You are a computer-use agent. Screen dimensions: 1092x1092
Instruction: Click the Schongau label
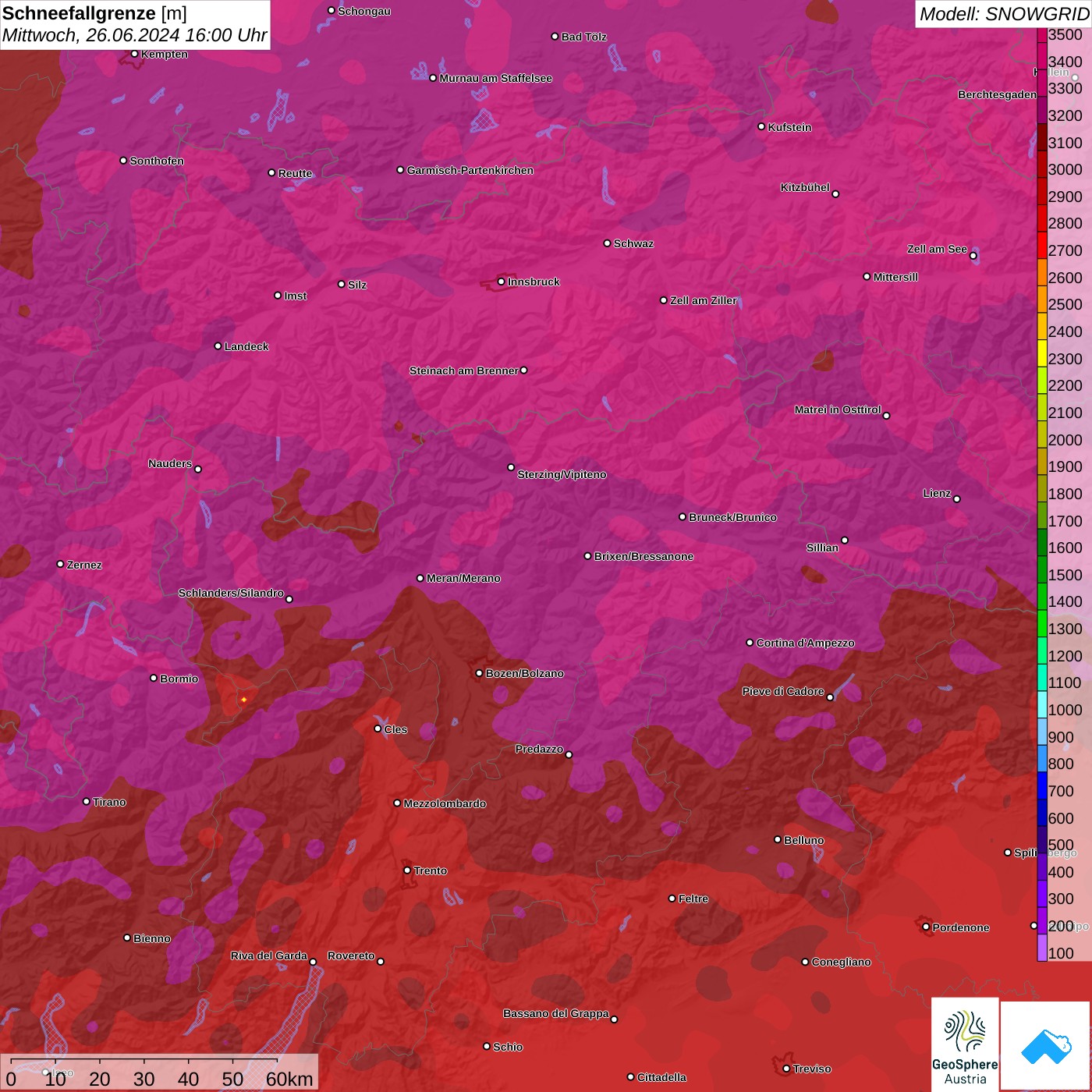364,11
